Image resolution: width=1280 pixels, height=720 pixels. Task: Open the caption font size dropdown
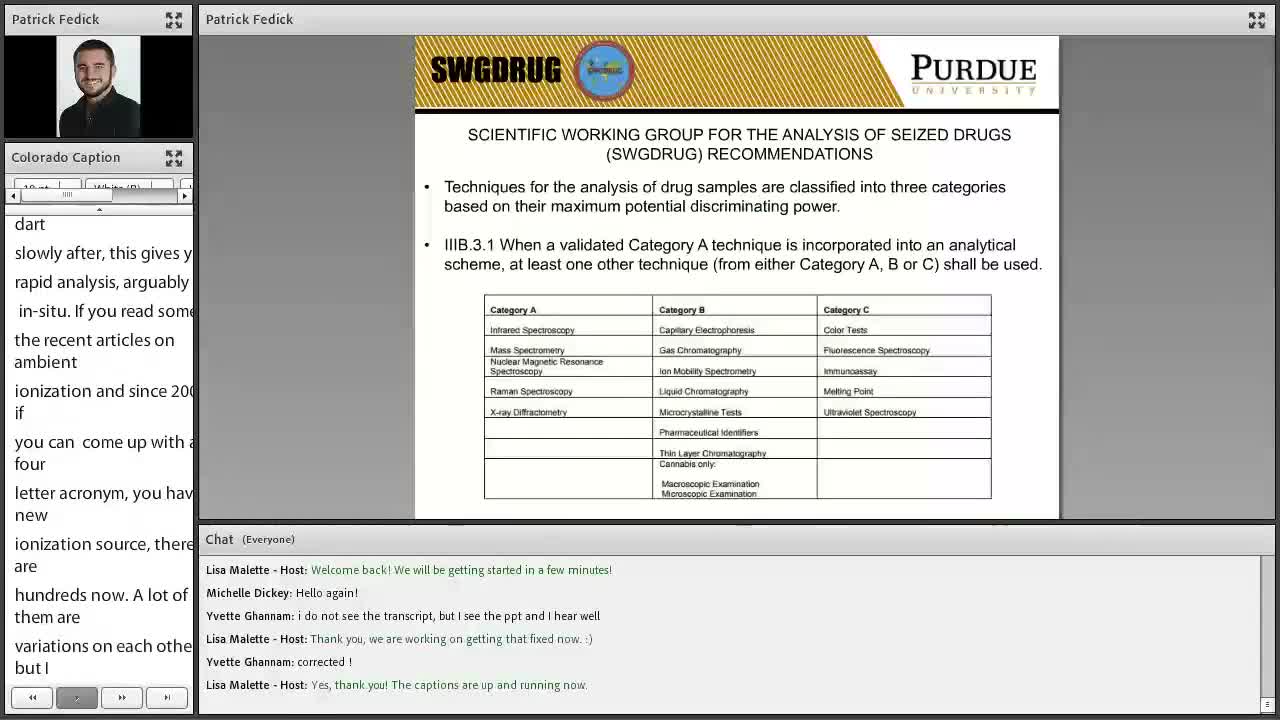pyautogui.click(x=46, y=186)
